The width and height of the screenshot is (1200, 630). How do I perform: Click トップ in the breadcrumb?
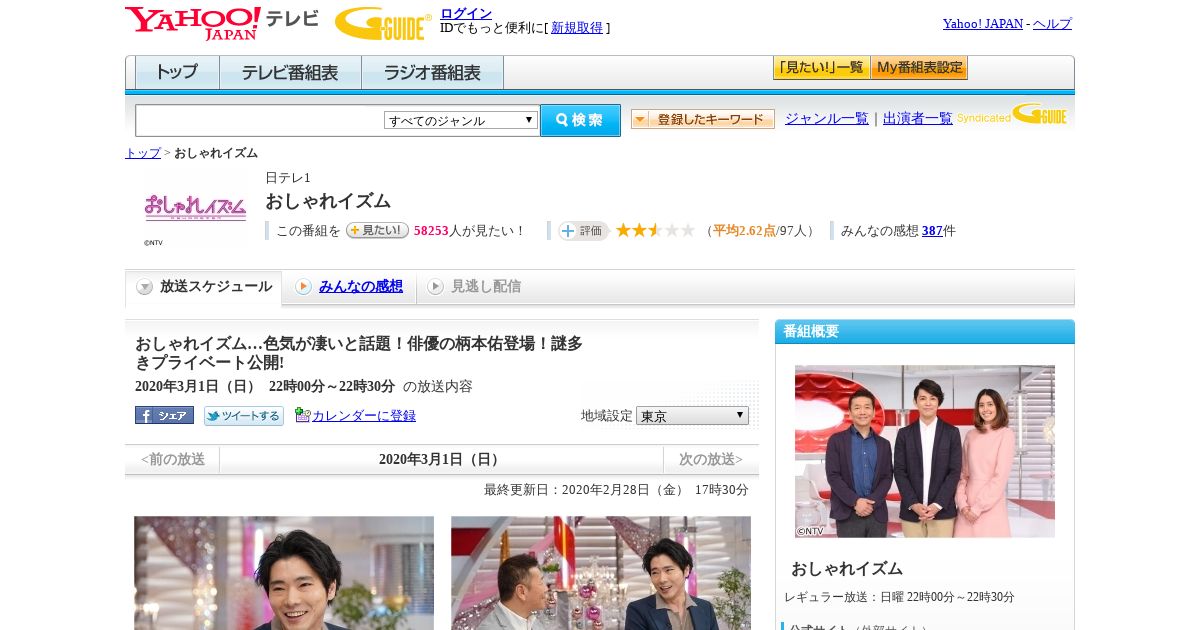143,153
